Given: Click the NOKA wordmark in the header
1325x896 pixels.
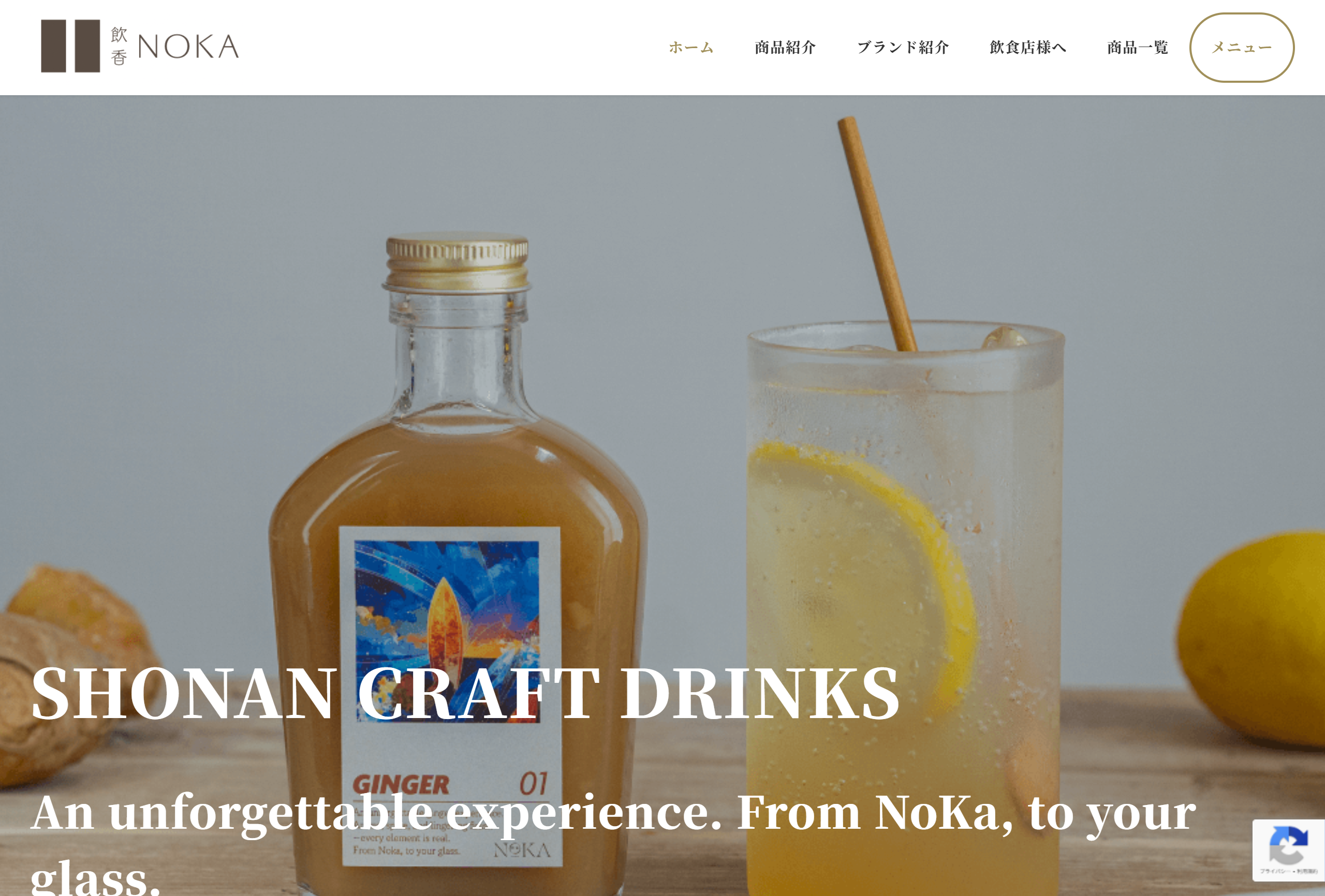Looking at the screenshot, I should [188, 46].
